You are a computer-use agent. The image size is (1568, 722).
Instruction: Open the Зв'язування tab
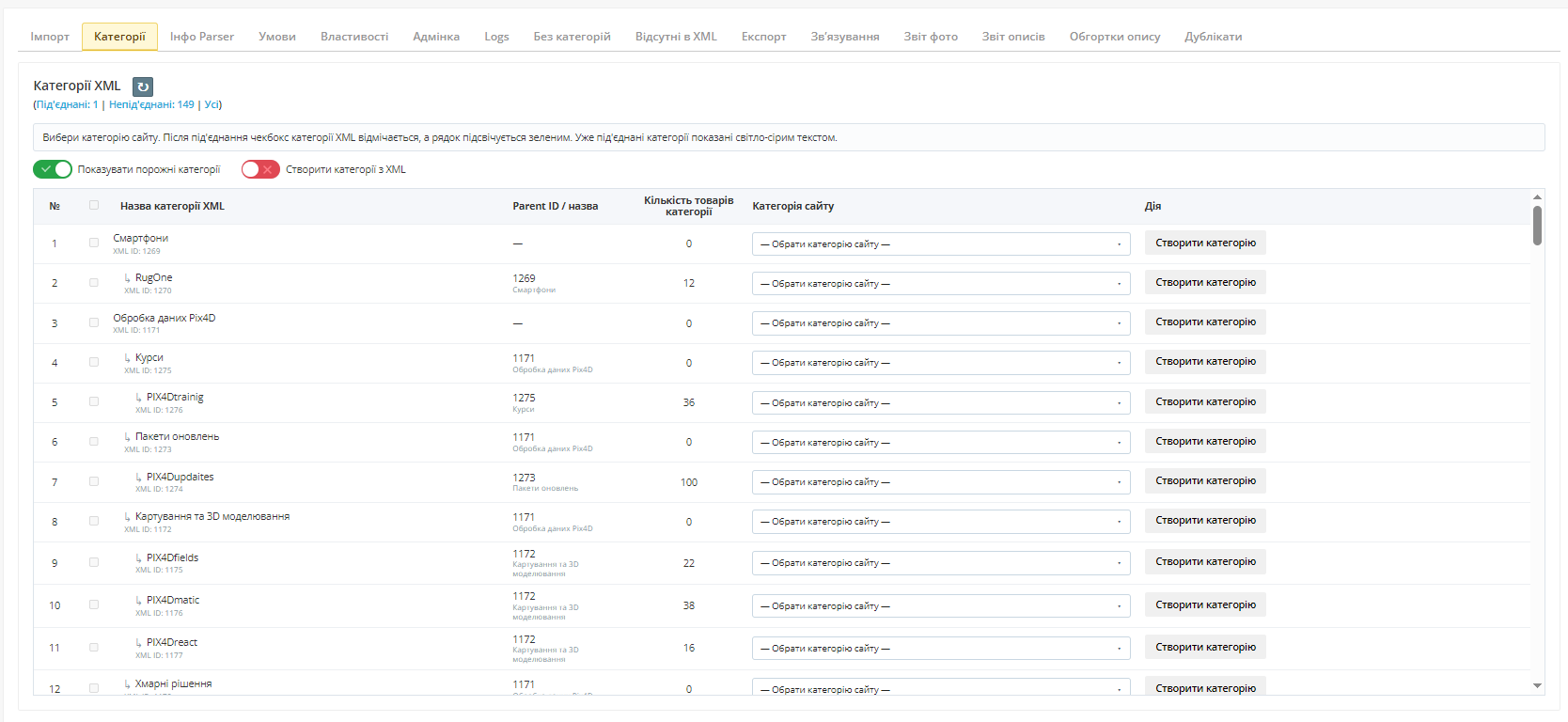tap(845, 37)
